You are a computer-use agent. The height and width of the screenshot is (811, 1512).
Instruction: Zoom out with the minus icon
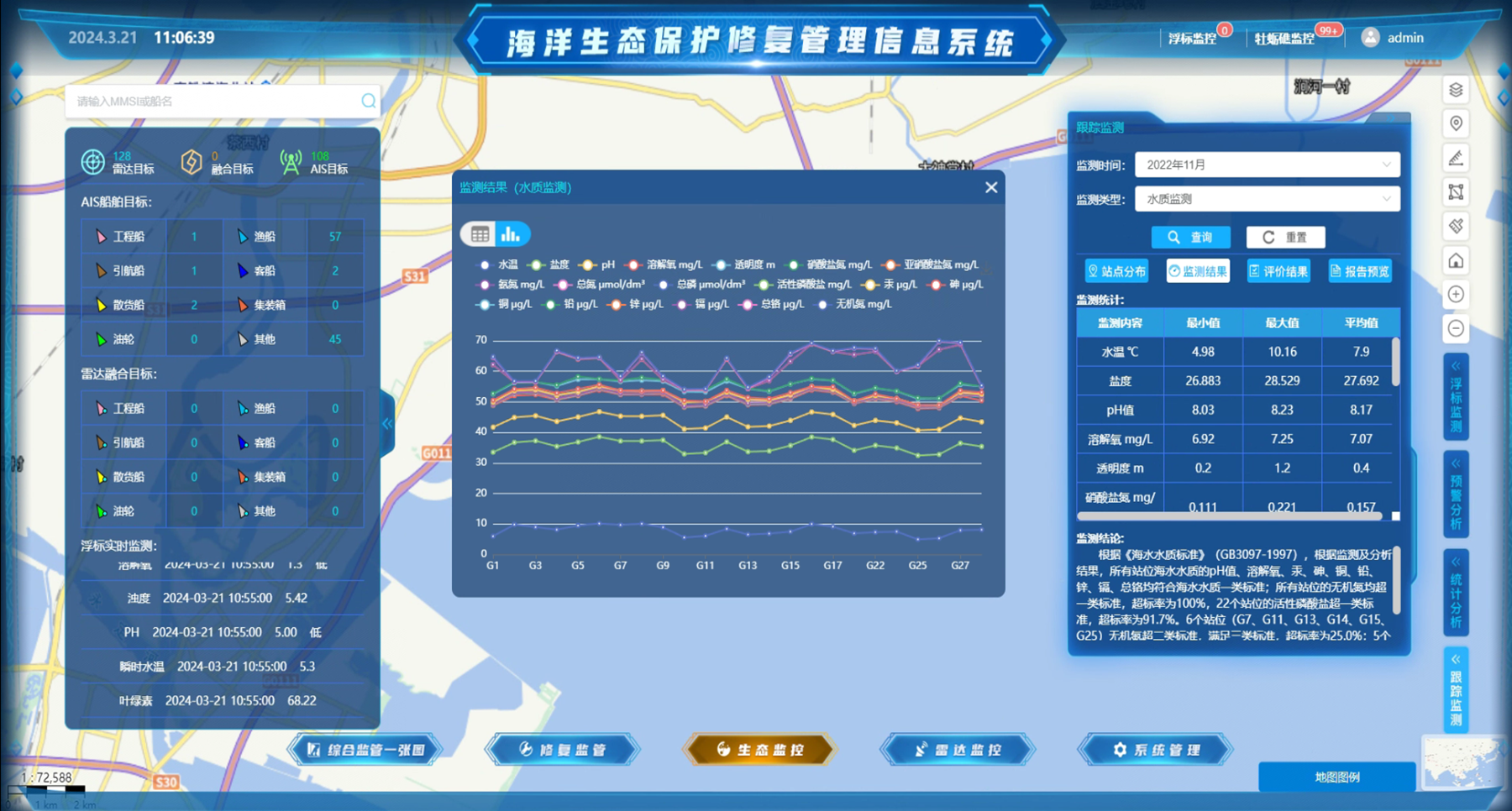coord(1456,328)
